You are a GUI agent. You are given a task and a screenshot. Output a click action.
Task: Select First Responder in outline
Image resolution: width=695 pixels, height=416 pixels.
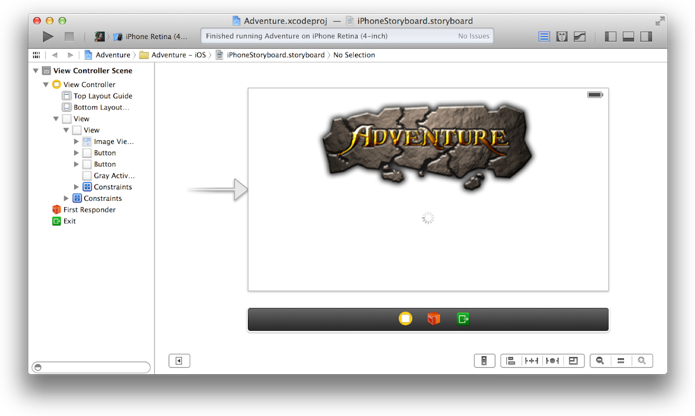(84, 210)
